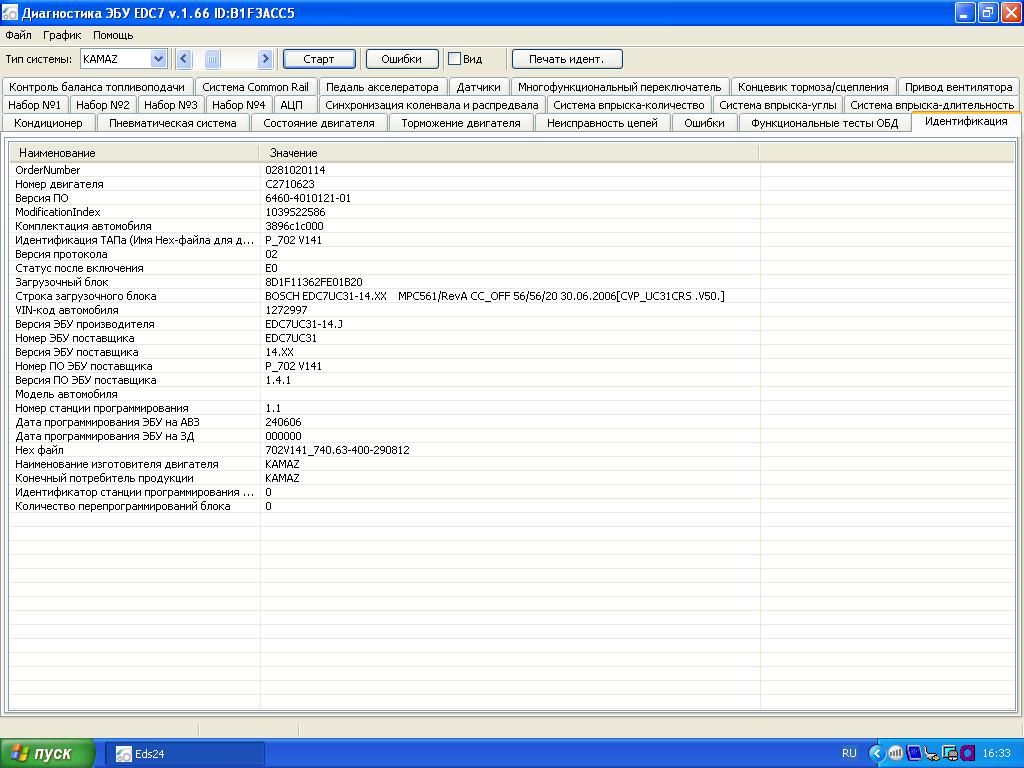Screen dimensions: 1024x768
Task: Click the RU language indicator
Action: pyautogui.click(x=849, y=753)
